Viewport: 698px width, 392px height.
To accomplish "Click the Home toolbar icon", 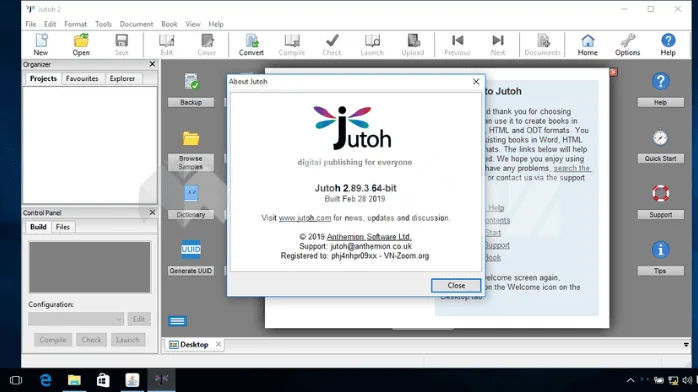I will tap(588, 44).
